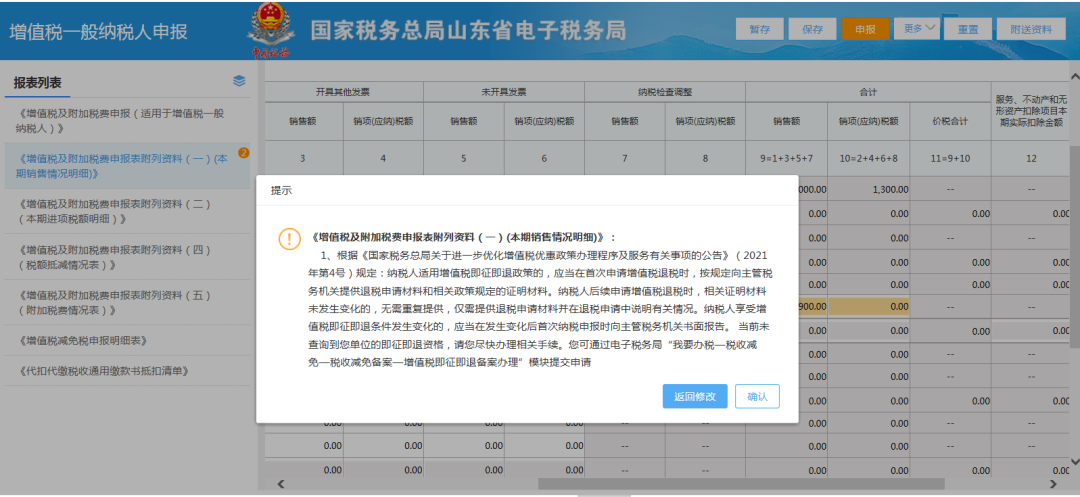Click horizontal scrollbar left arrow
Viewport: 1080px width, 497px height.
pyautogui.click(x=280, y=485)
